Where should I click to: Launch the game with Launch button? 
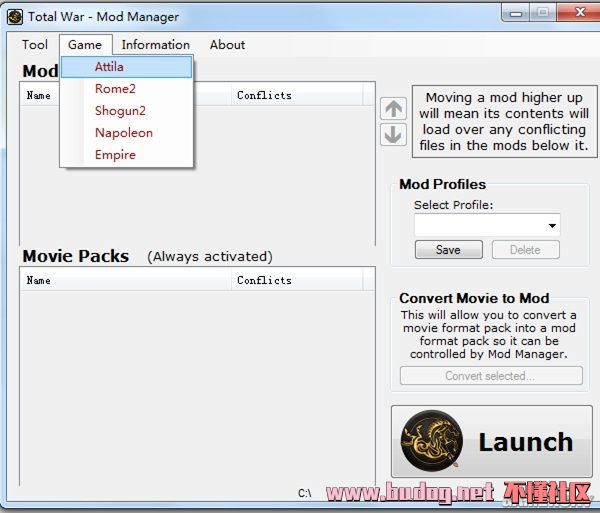492,441
